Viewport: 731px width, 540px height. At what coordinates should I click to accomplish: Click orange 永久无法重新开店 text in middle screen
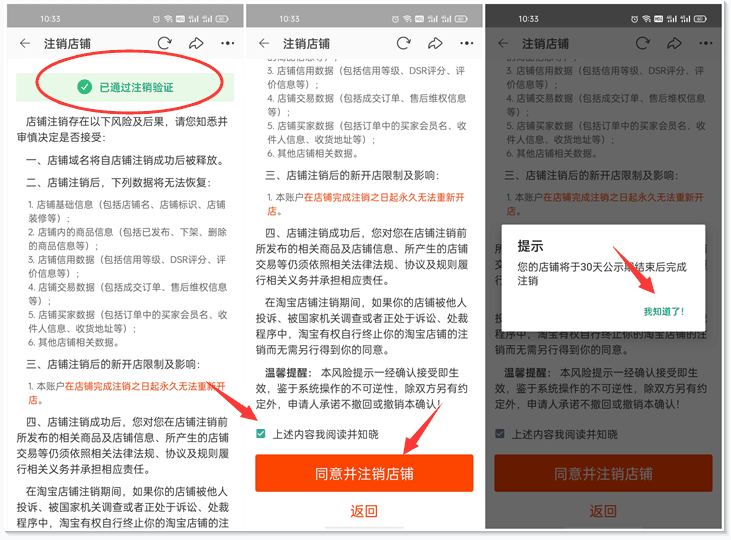coord(366,204)
